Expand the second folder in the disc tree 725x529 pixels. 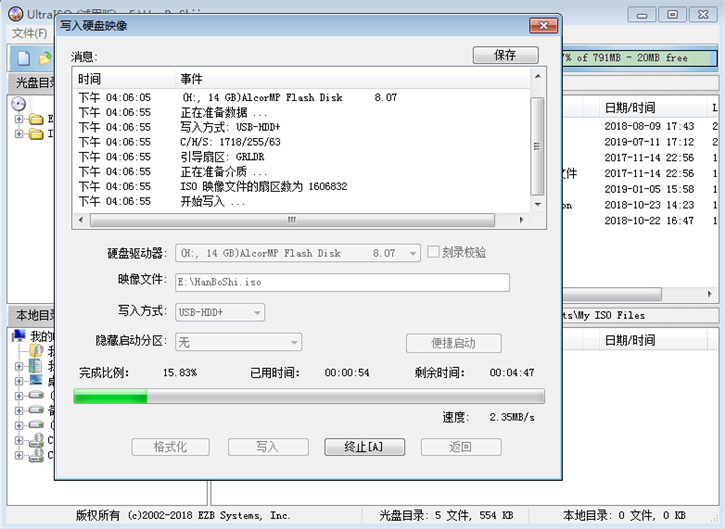click(x=18, y=134)
